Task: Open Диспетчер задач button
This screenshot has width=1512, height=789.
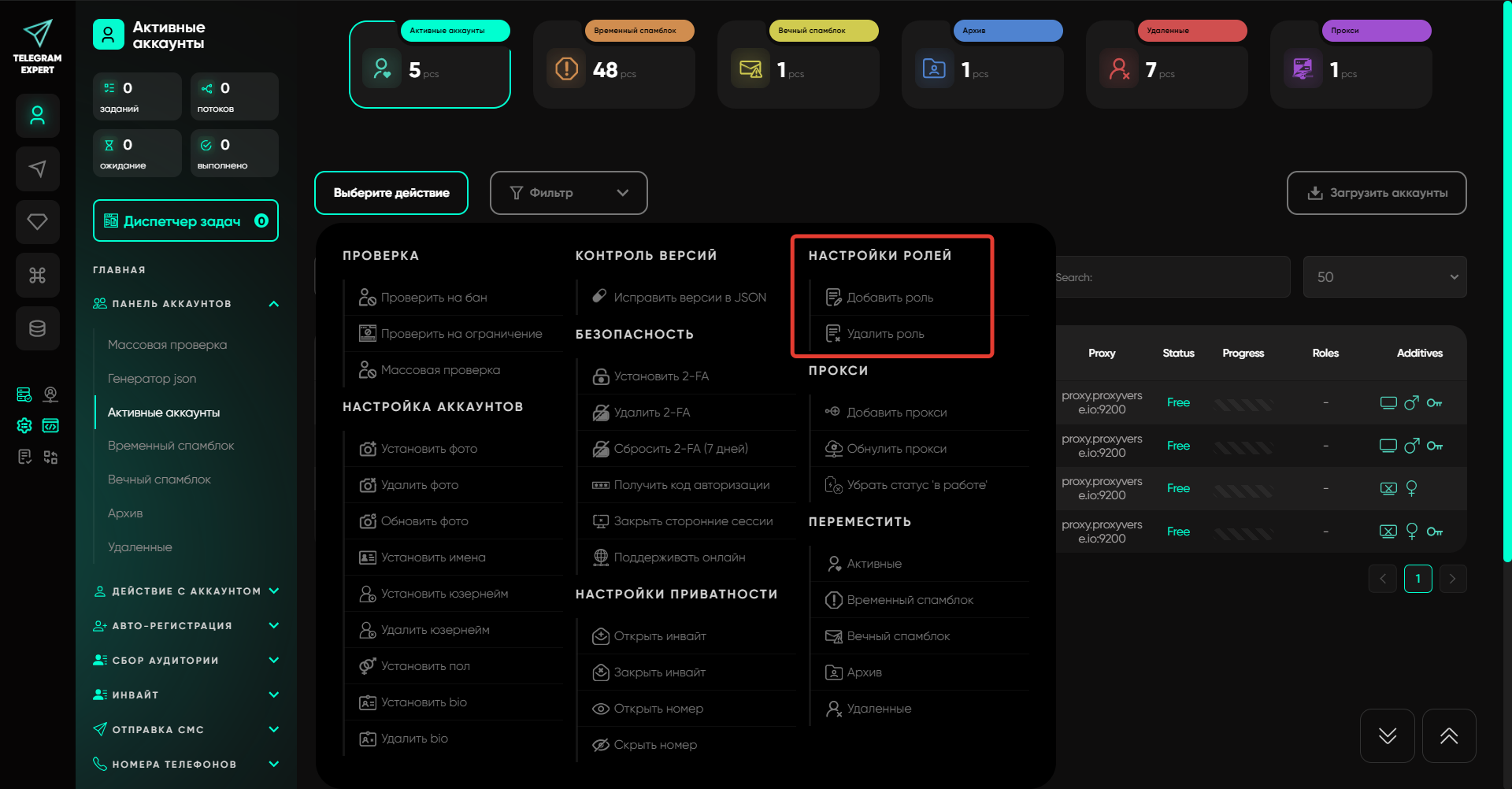Action: coord(185,221)
